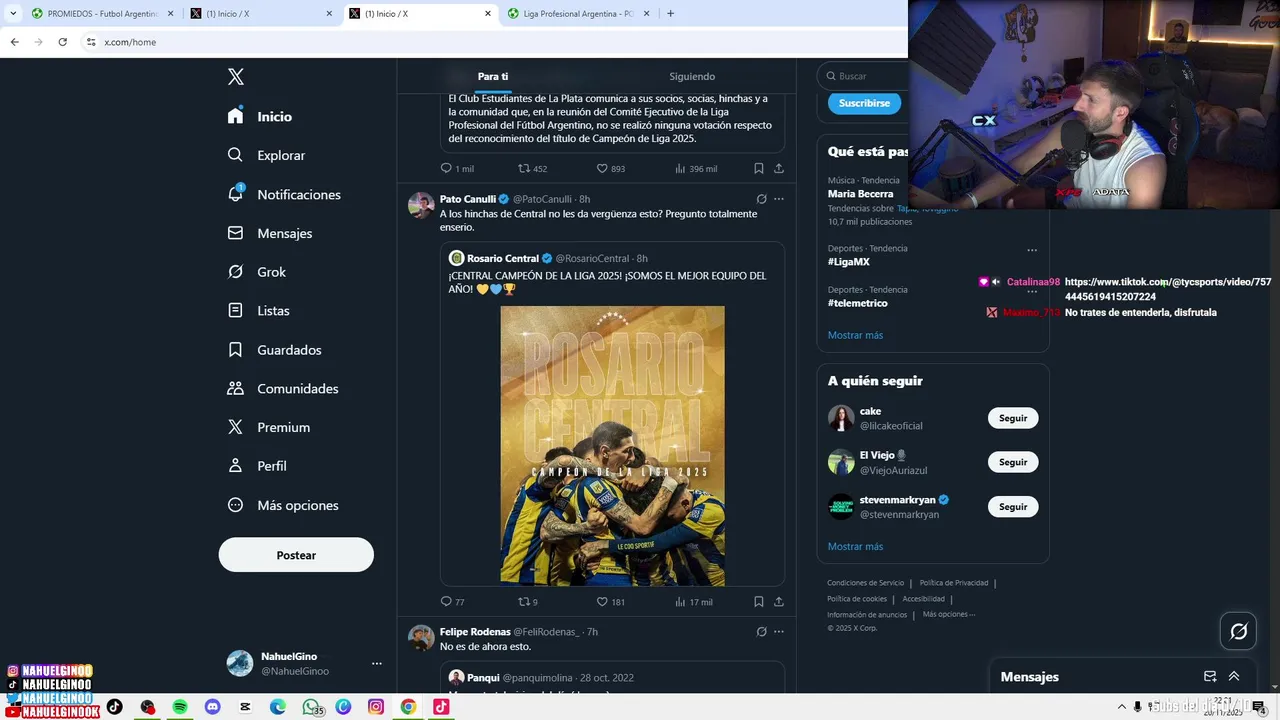Open NahuelGino account menu dots
1280x720 pixels.
pos(377,663)
